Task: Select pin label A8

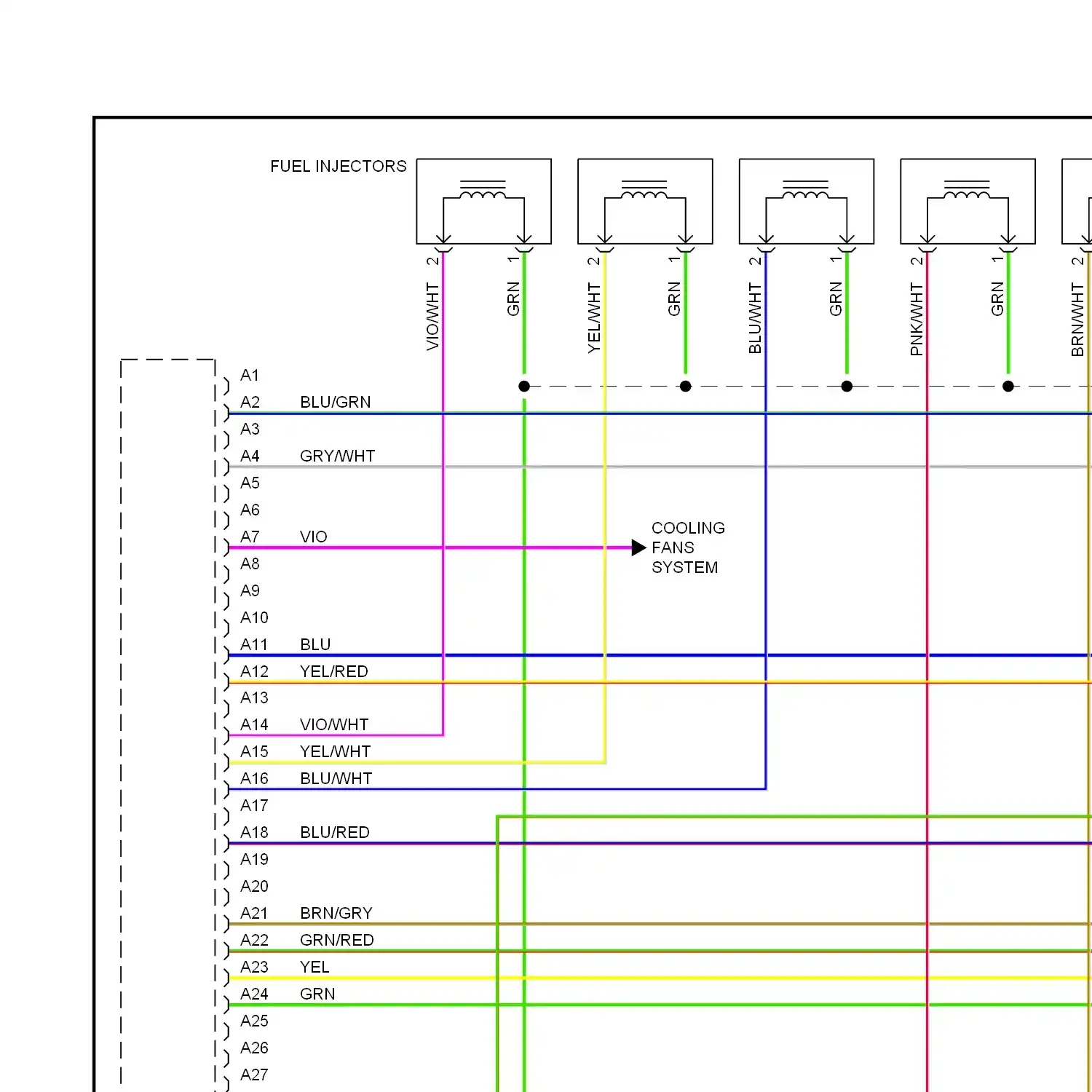Action: (250, 564)
